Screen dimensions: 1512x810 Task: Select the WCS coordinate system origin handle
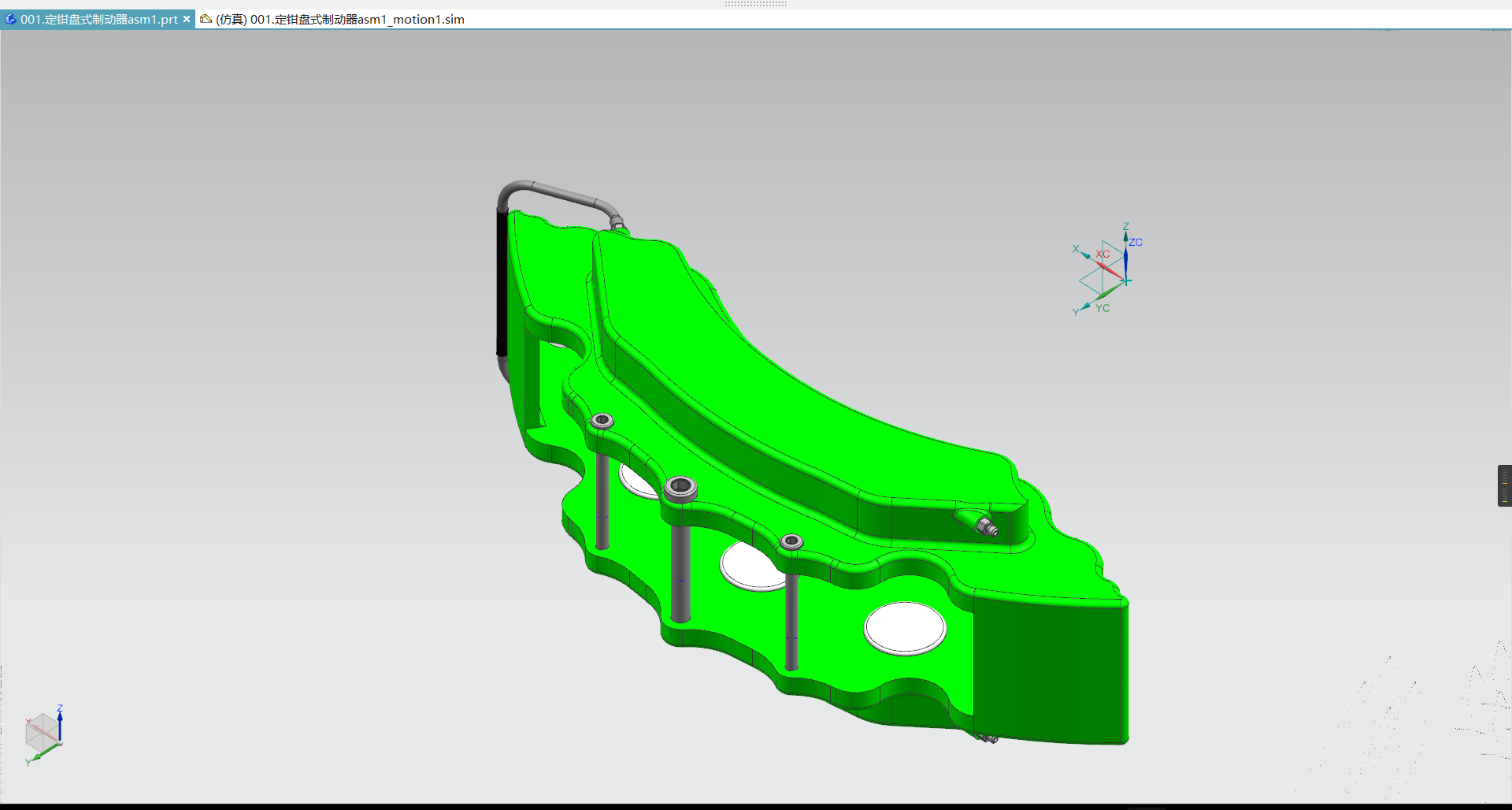pyautogui.click(x=1126, y=281)
